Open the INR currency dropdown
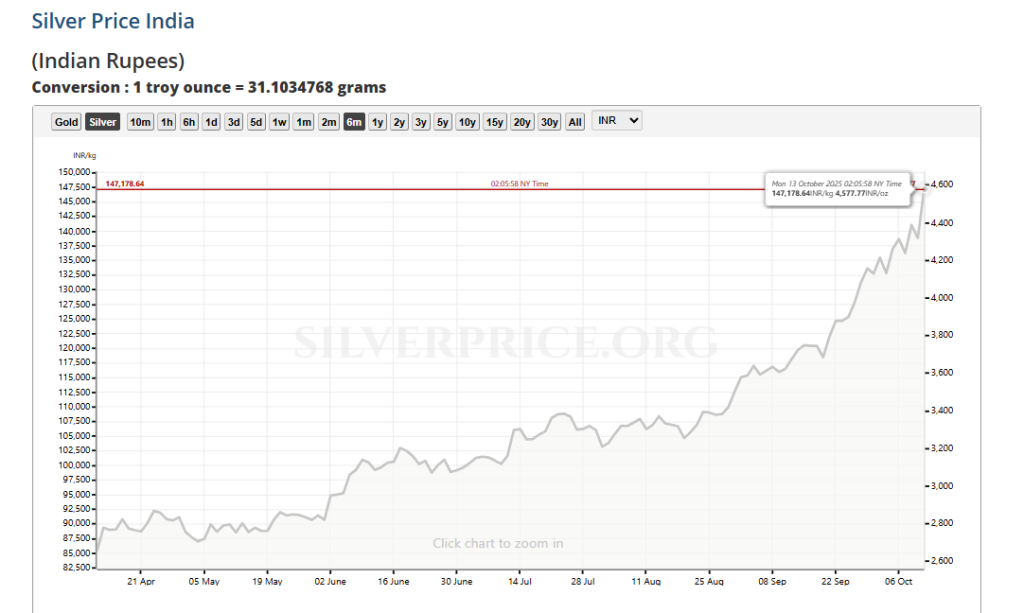The width and height of the screenshot is (1024, 613). pos(617,121)
